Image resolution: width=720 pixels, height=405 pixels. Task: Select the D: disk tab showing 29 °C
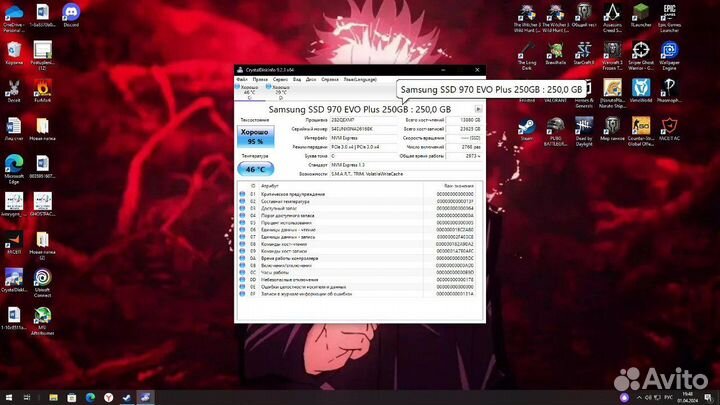pyautogui.click(x=280, y=92)
